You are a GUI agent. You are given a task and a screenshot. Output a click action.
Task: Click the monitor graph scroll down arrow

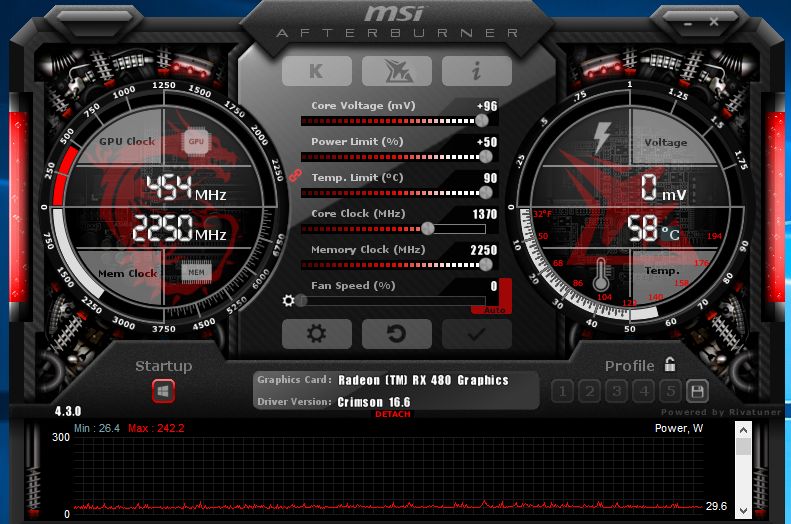click(743, 511)
